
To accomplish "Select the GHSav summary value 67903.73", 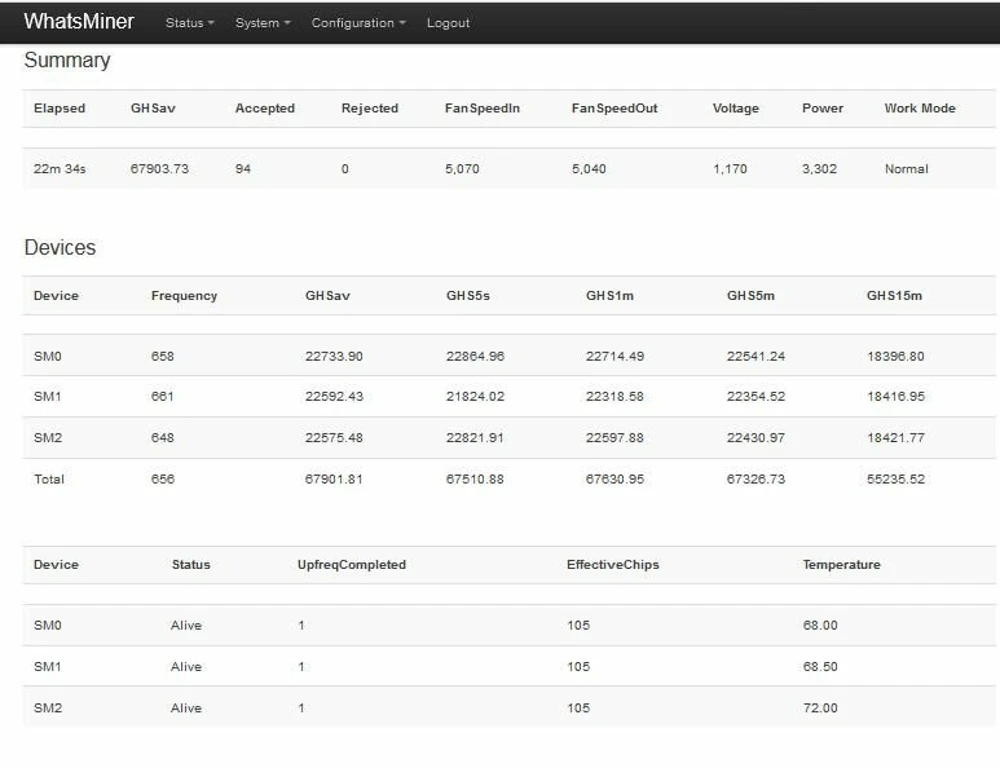I will (x=159, y=169).
